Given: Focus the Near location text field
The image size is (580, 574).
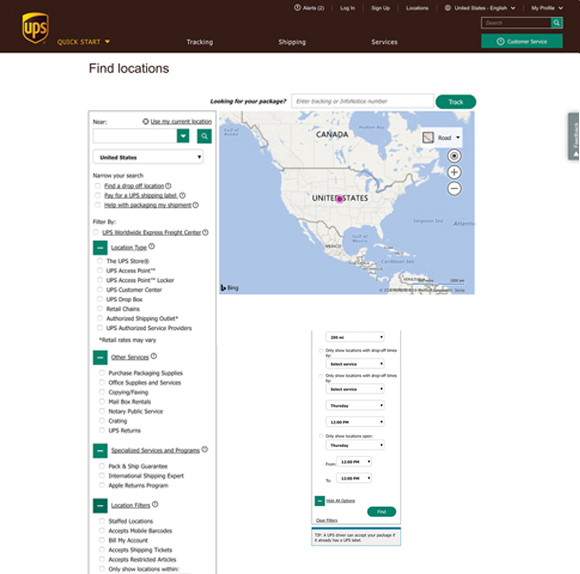Looking at the screenshot, I should point(135,136).
